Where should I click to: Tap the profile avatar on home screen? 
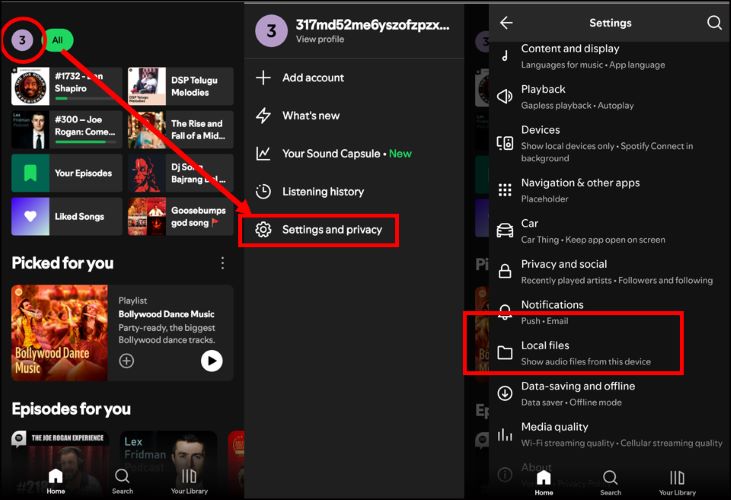tap(22, 41)
